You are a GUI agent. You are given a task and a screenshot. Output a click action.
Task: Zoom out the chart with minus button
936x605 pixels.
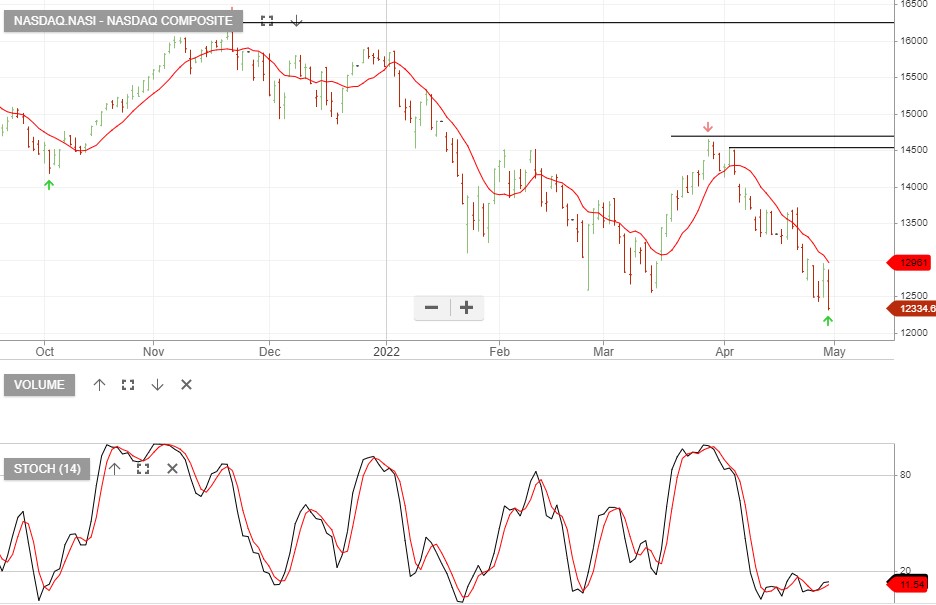[432, 308]
